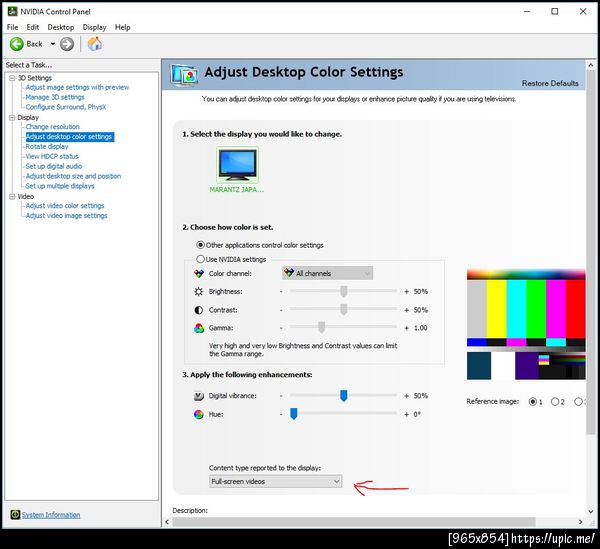The width and height of the screenshot is (600, 549).
Task: Click the Forward arrow icon
Action: coord(67,44)
